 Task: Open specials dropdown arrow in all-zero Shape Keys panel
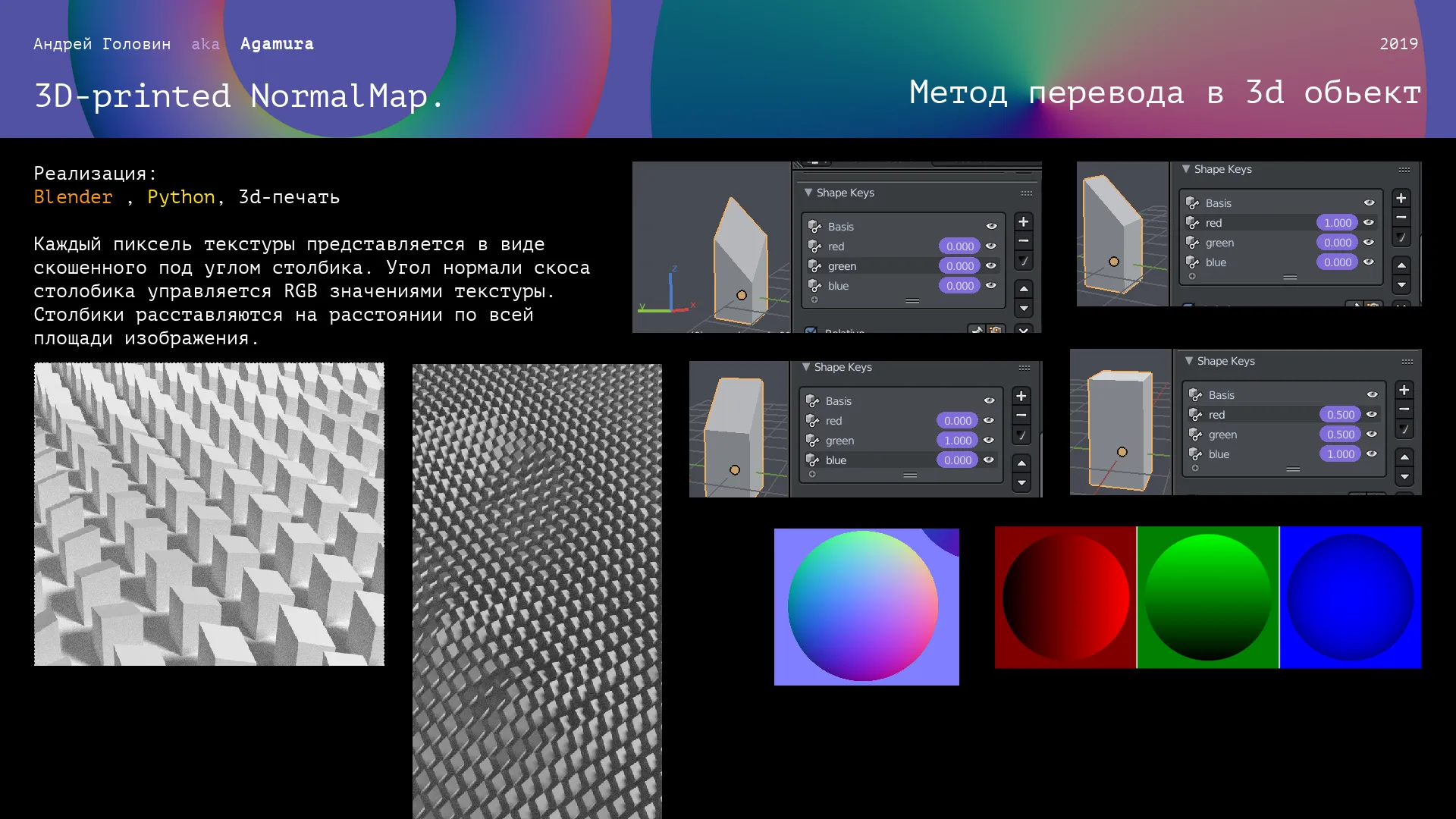pos(1023,261)
